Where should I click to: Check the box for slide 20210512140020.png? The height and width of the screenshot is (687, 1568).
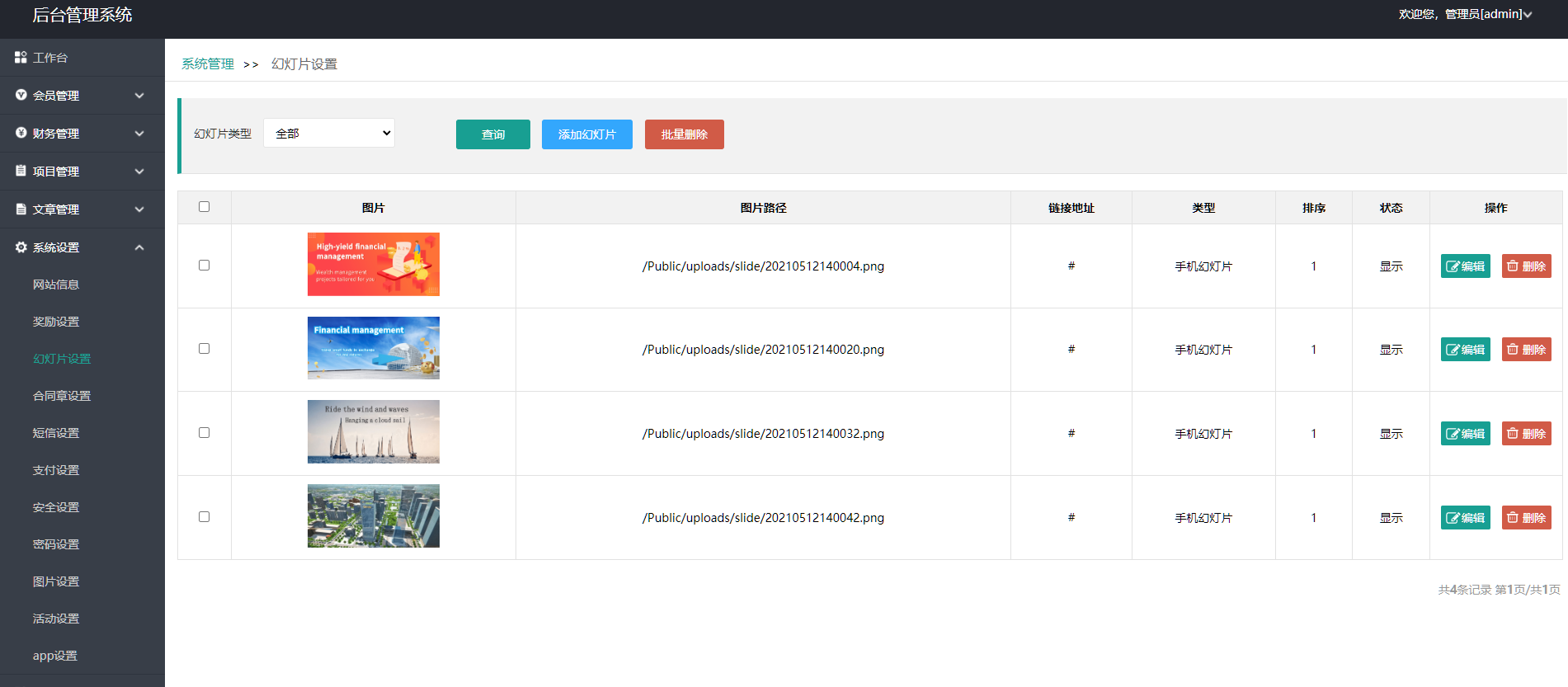coord(204,349)
